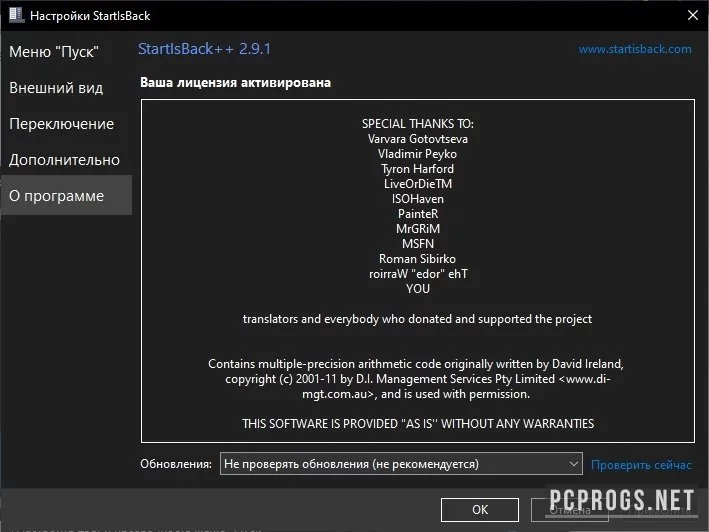This screenshot has height=532, width=709.
Task: Click the name Vladimir Peyko
Action: tap(418, 154)
